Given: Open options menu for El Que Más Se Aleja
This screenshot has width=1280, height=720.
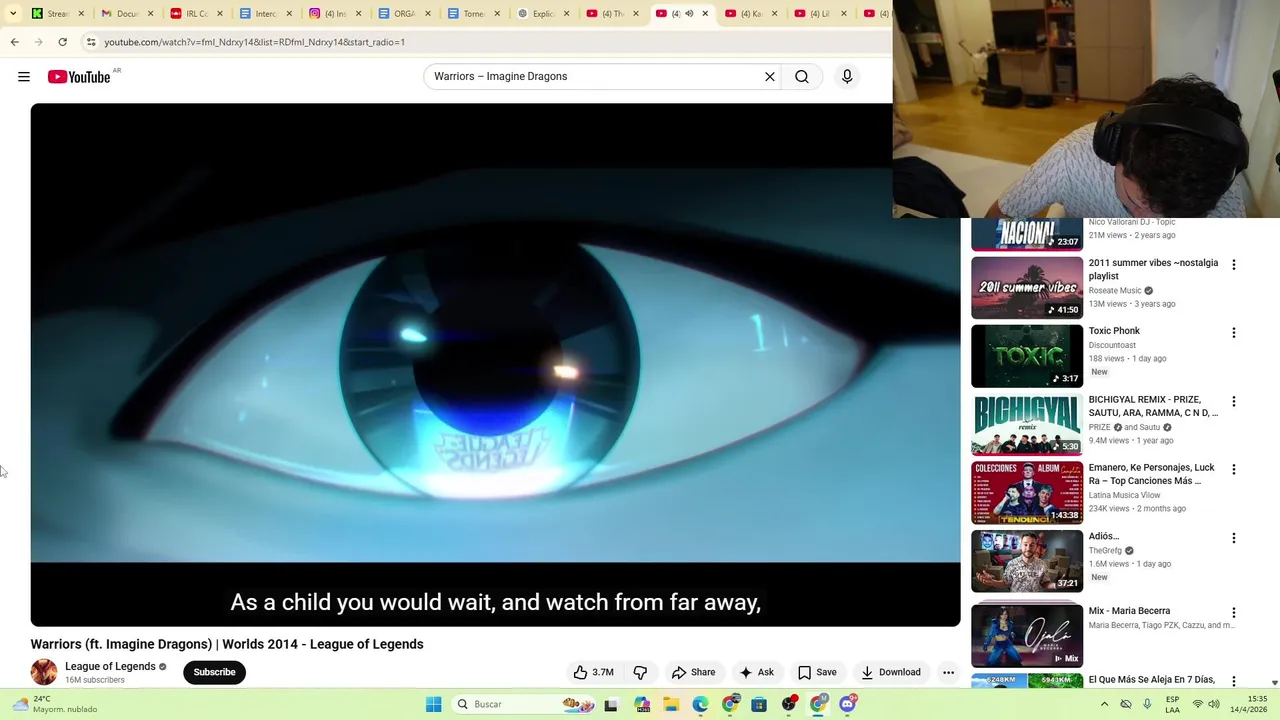Looking at the screenshot, I should pos(1234,681).
